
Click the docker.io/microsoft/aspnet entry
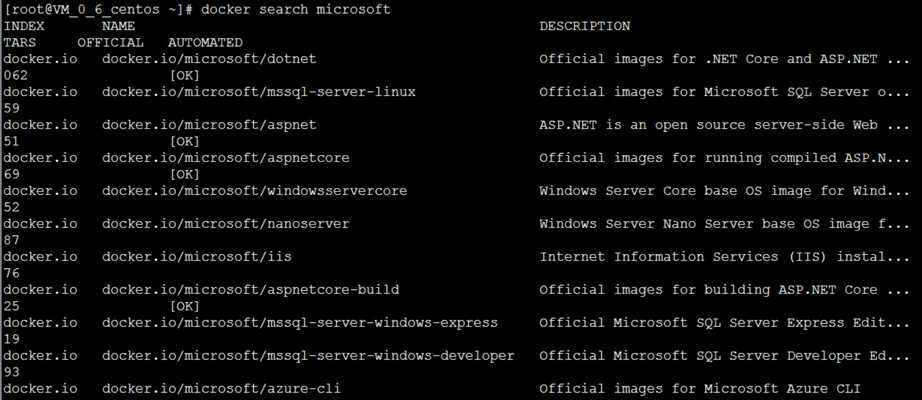(209, 125)
